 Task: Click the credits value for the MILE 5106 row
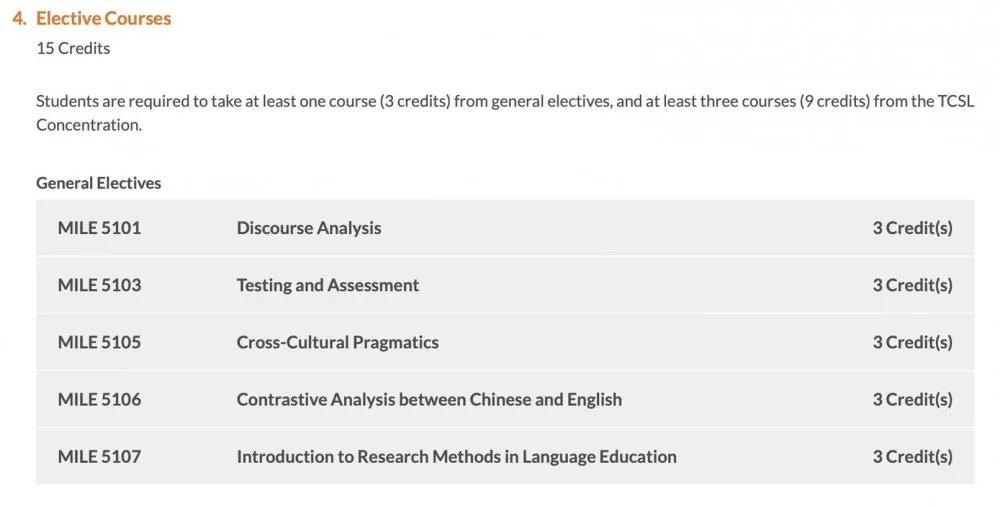912,399
